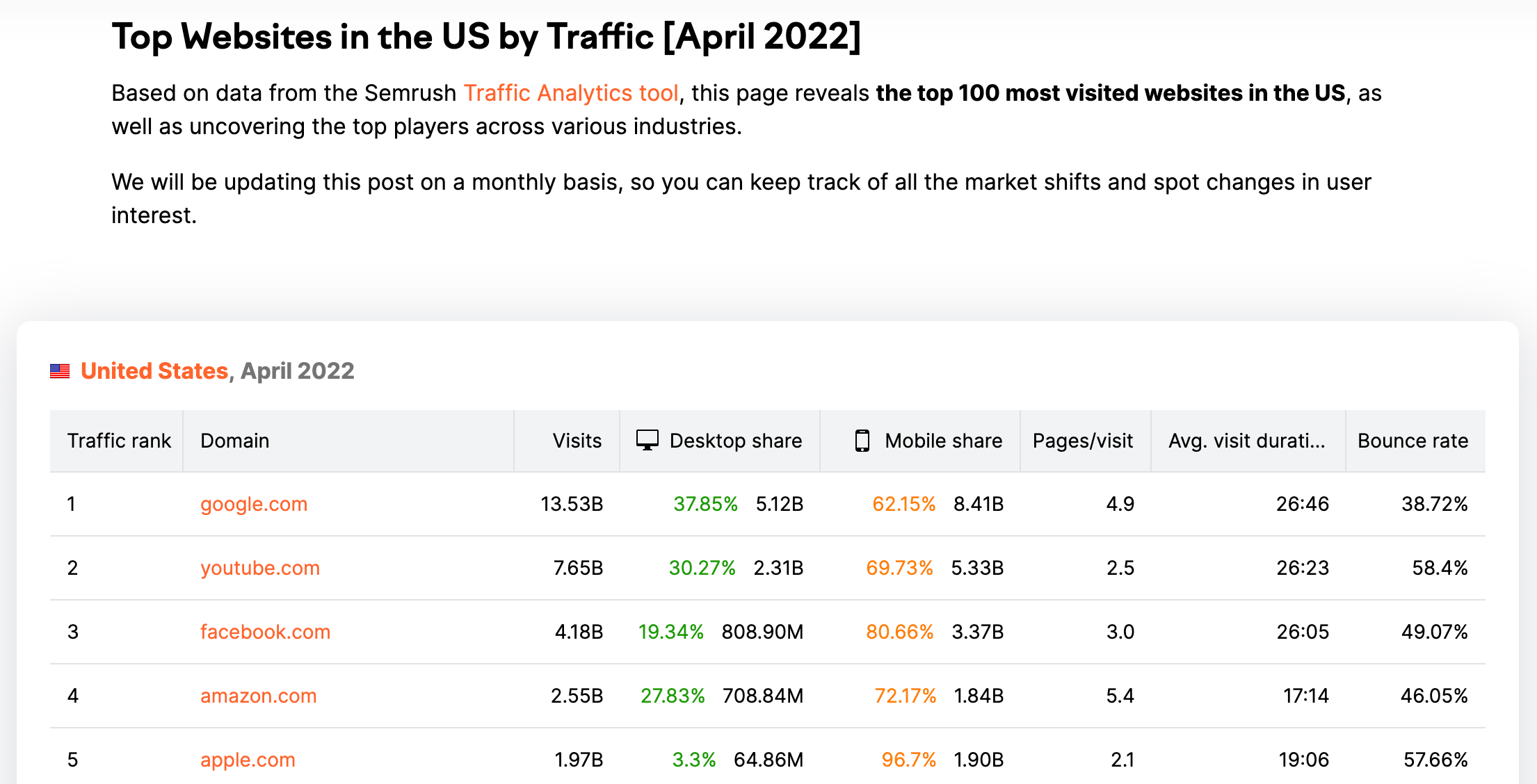The width and height of the screenshot is (1537, 784).
Task: Click google.com's 37.85% desktop share
Action: pos(705,504)
